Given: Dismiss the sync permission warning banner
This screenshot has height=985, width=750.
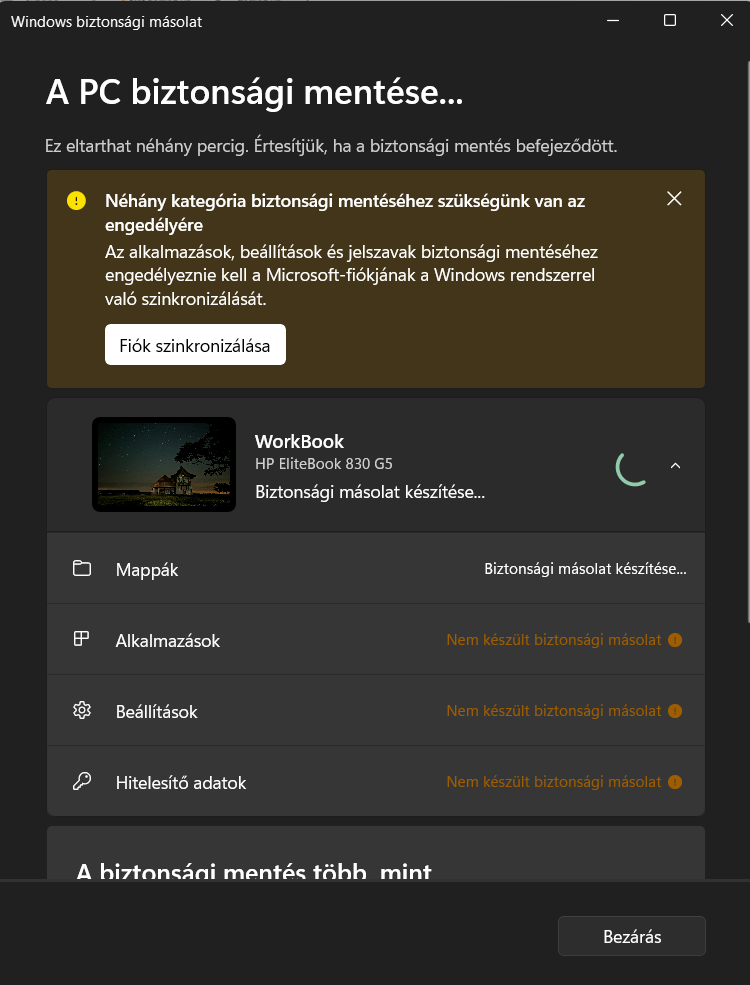Looking at the screenshot, I should click(674, 199).
